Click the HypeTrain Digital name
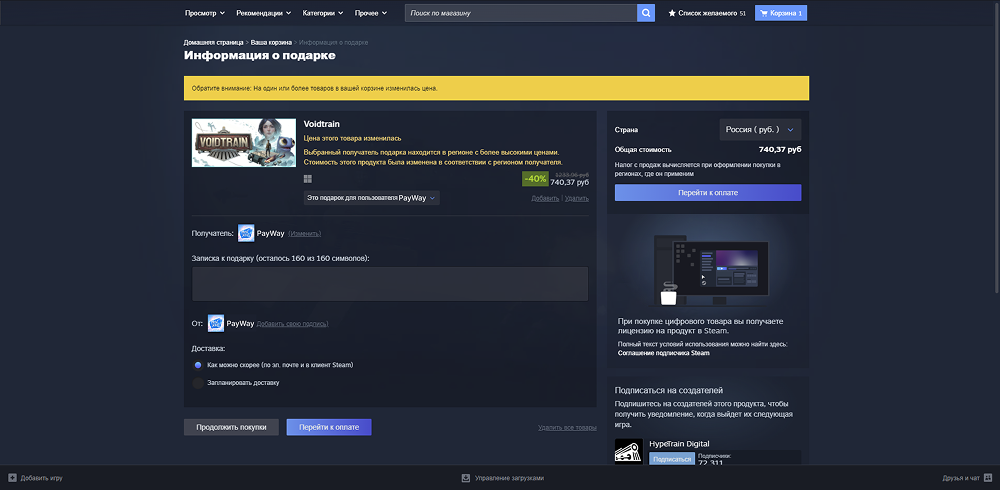 (679, 443)
